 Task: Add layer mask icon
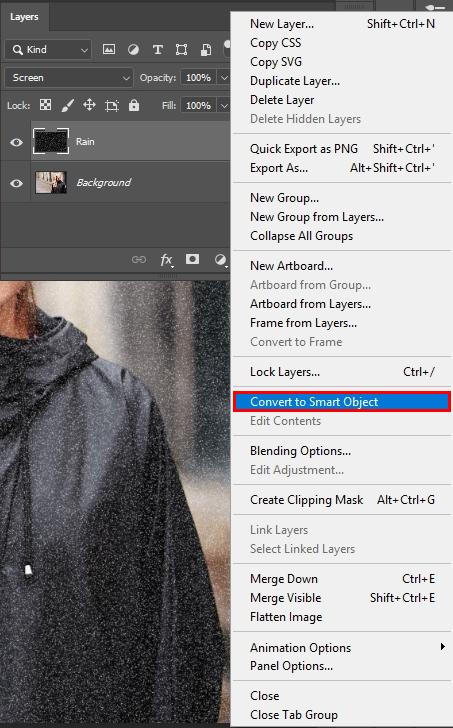click(192, 259)
